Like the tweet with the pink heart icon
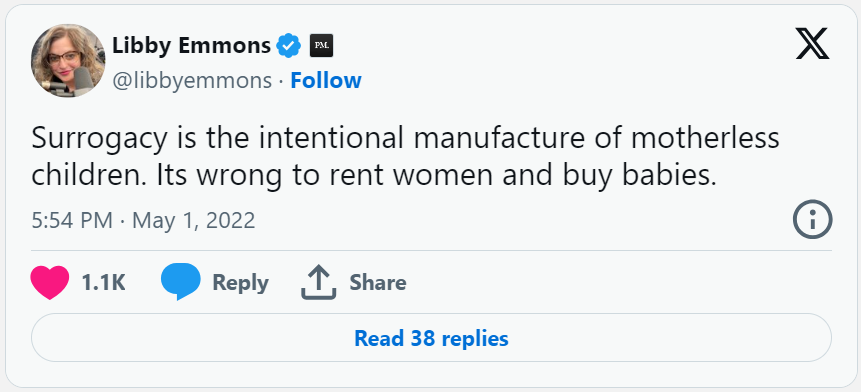Viewport: 861px width, 392px height. (50, 282)
